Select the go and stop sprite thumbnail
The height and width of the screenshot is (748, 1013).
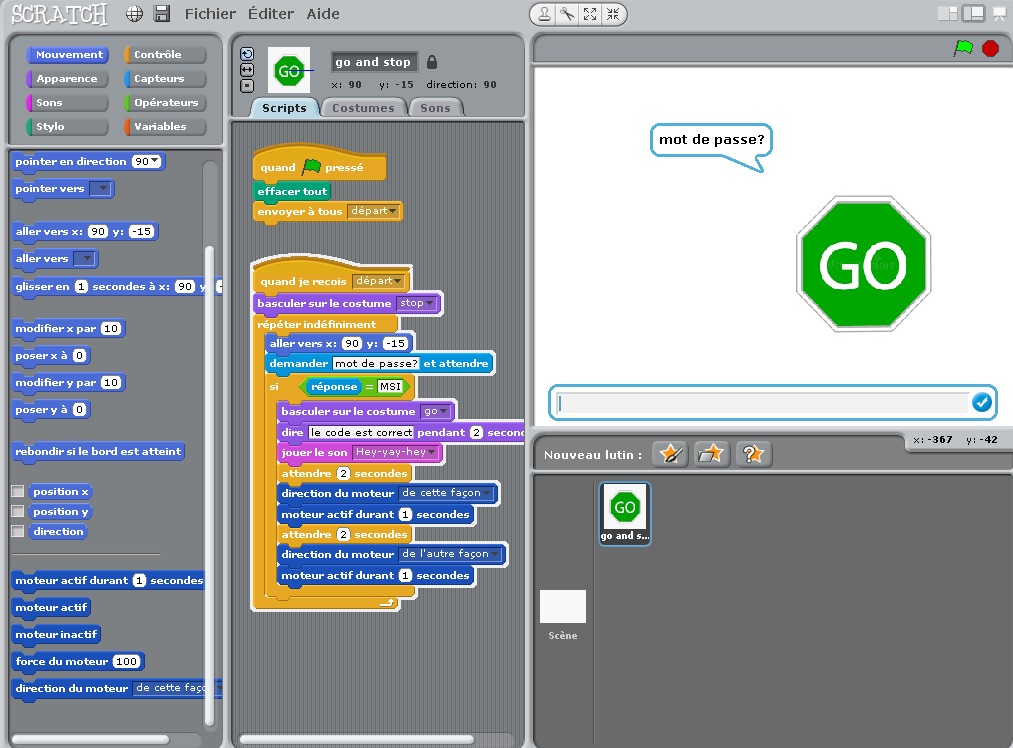(x=625, y=514)
